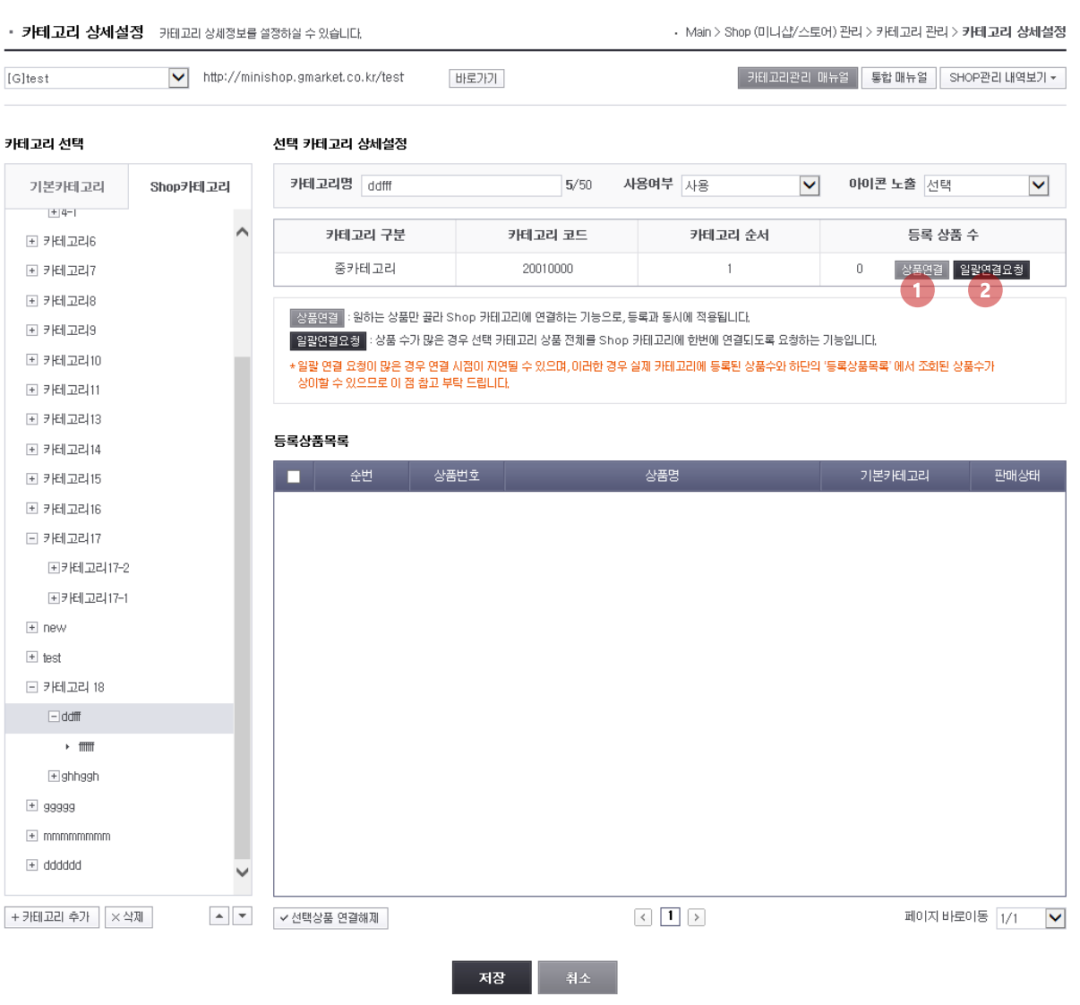
Task: Collapse the 카테고리17 tree node
Action: (x=32, y=539)
